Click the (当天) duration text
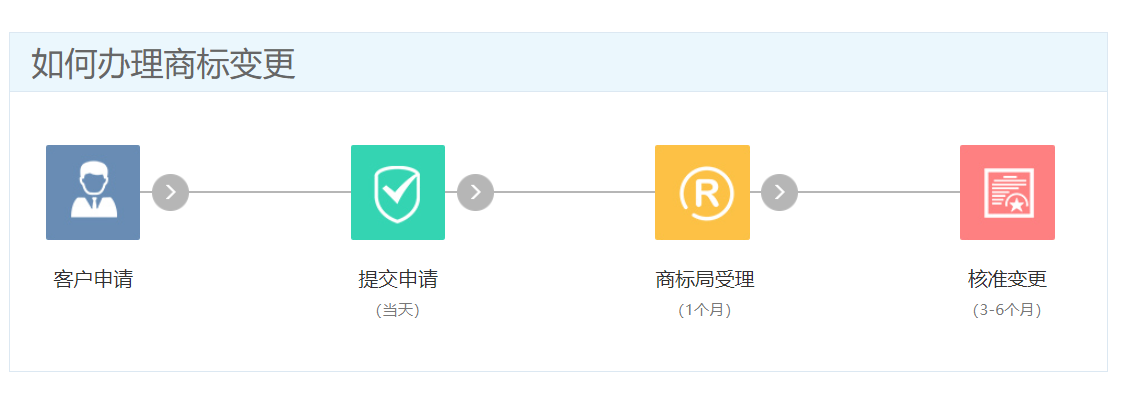Image resolution: width=1123 pixels, height=401 pixels. pos(398,310)
